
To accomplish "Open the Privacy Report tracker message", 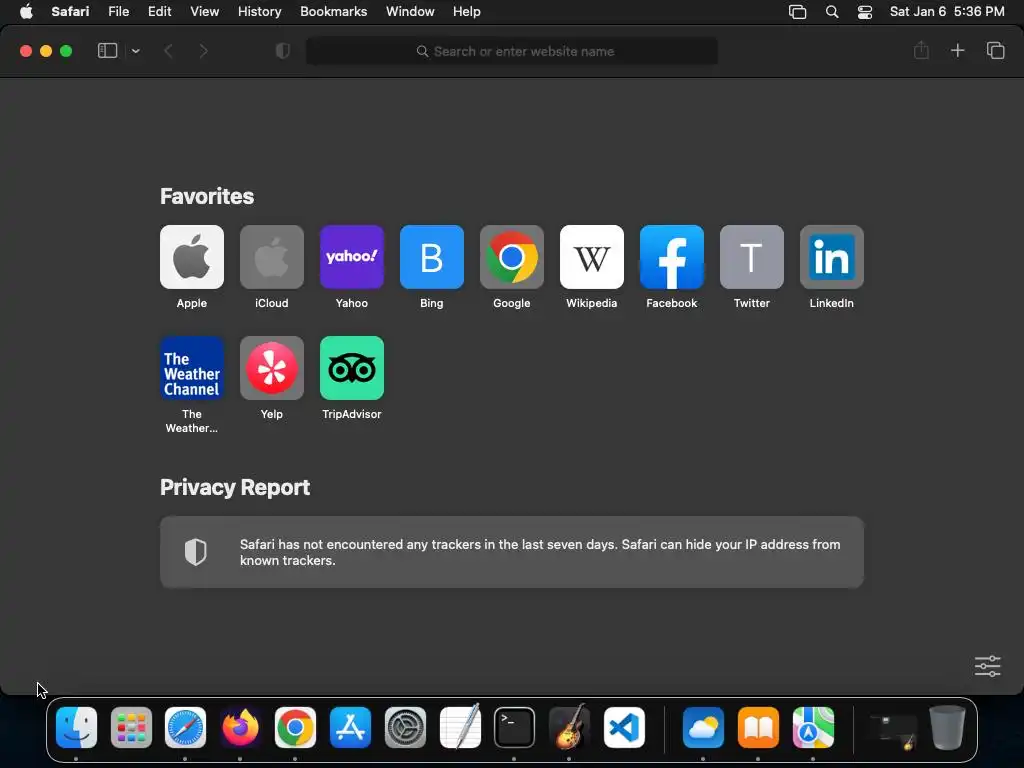I will [x=511, y=552].
